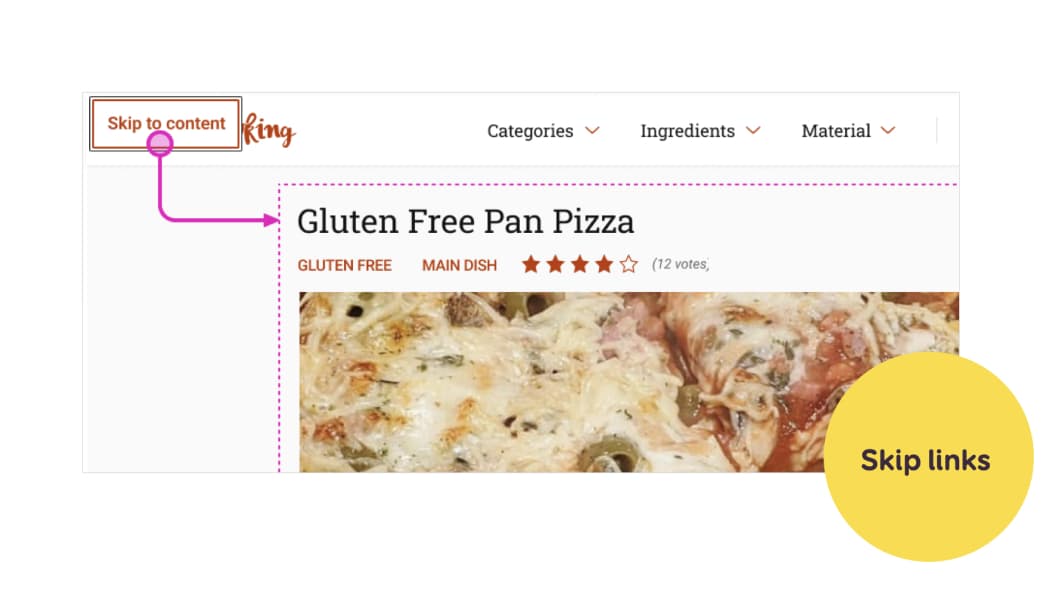Rate with the first star

pos(530,264)
